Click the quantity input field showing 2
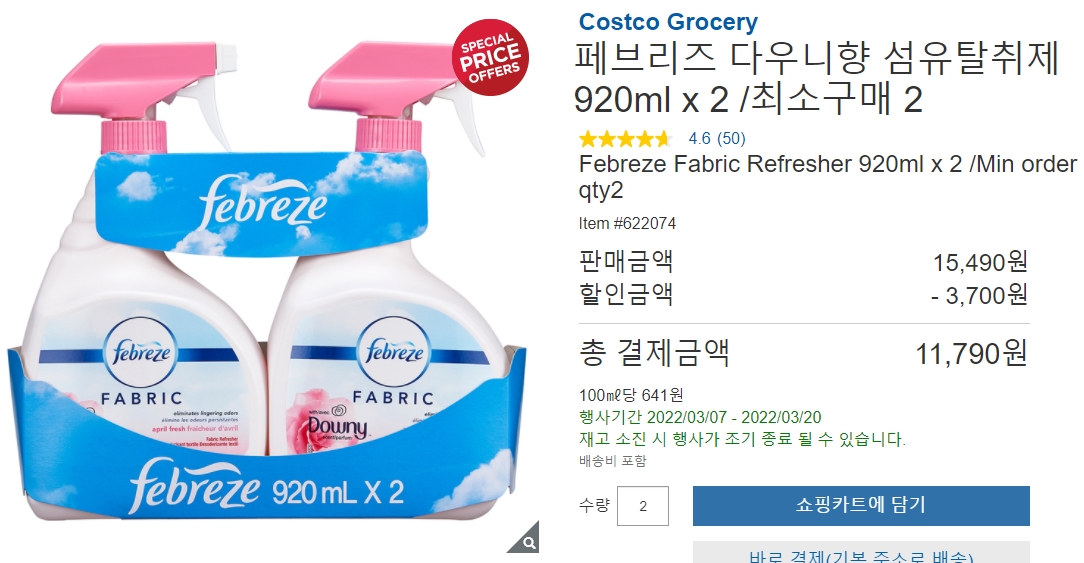 [x=643, y=506]
